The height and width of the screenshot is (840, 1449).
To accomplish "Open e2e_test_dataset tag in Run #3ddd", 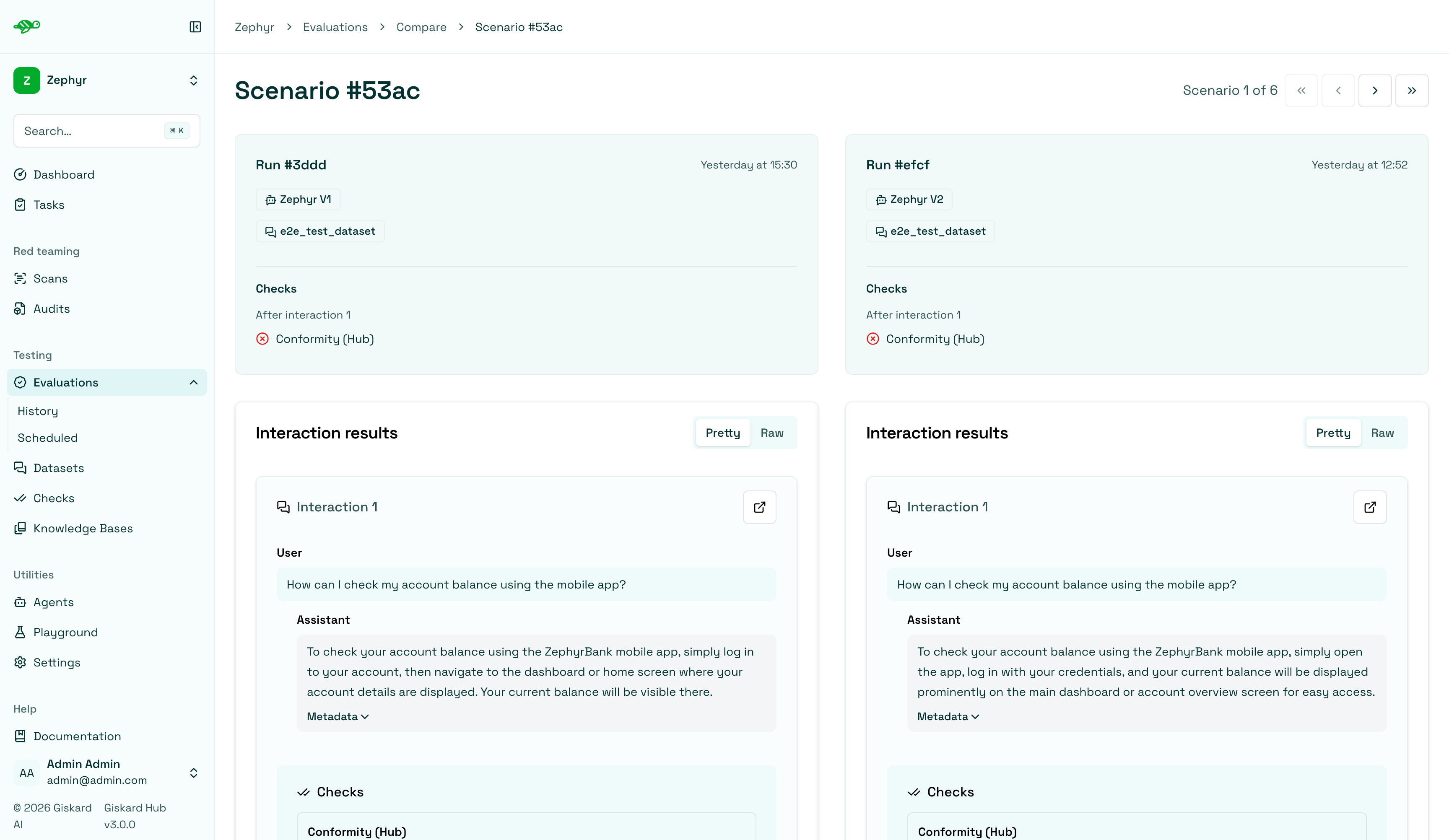I will click(x=320, y=231).
